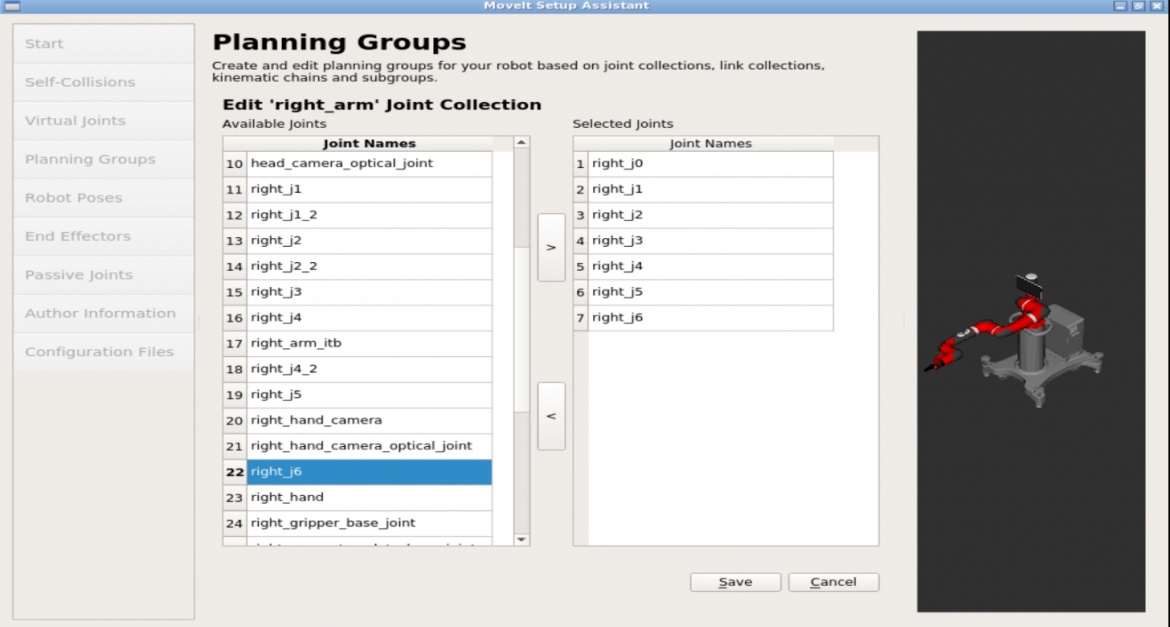Add selected joint with > button
Image resolution: width=1170 pixels, height=627 pixels.
point(551,247)
